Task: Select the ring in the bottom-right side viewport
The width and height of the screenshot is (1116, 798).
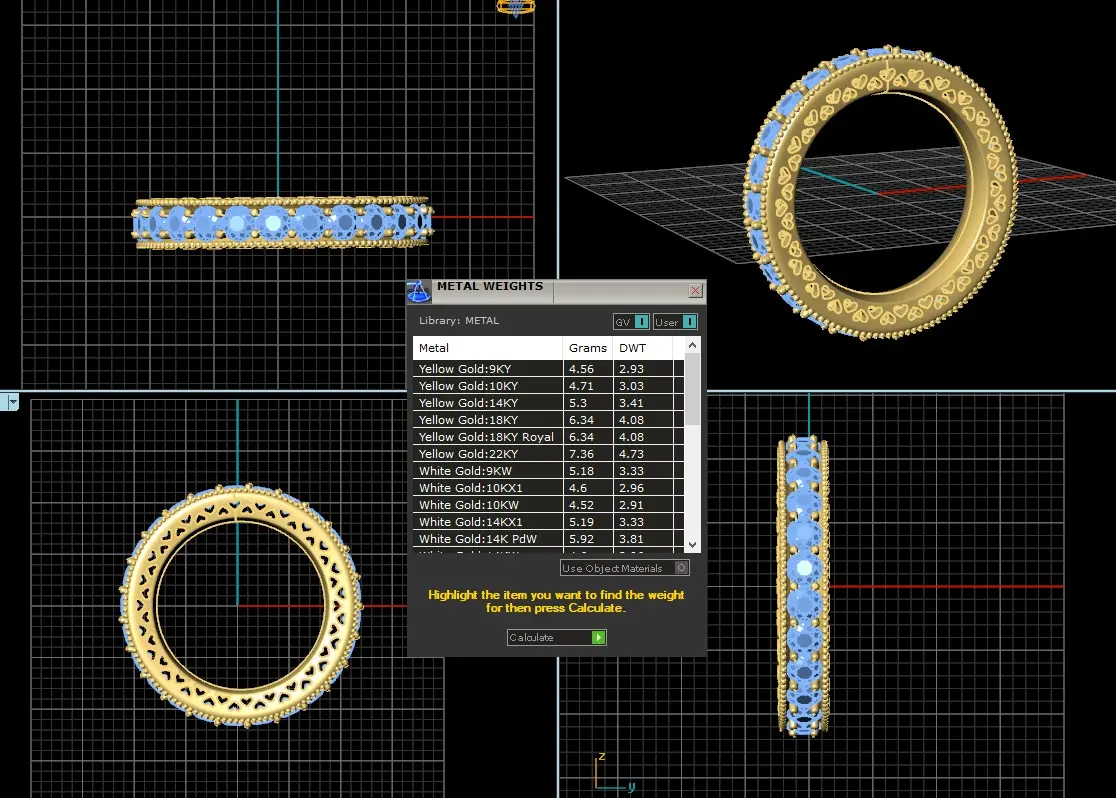Action: coord(804,585)
